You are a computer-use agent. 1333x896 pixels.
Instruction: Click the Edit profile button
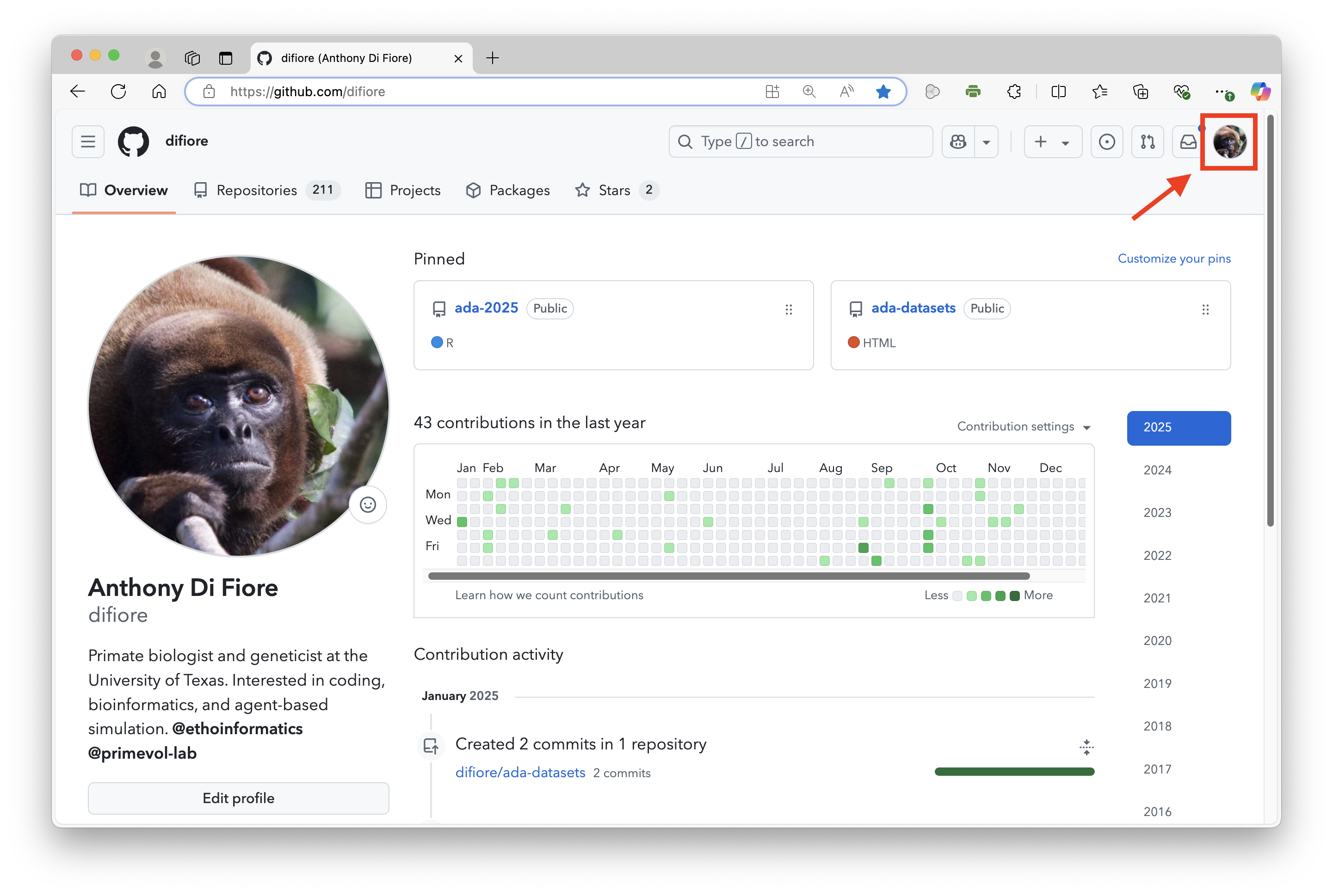click(x=238, y=798)
